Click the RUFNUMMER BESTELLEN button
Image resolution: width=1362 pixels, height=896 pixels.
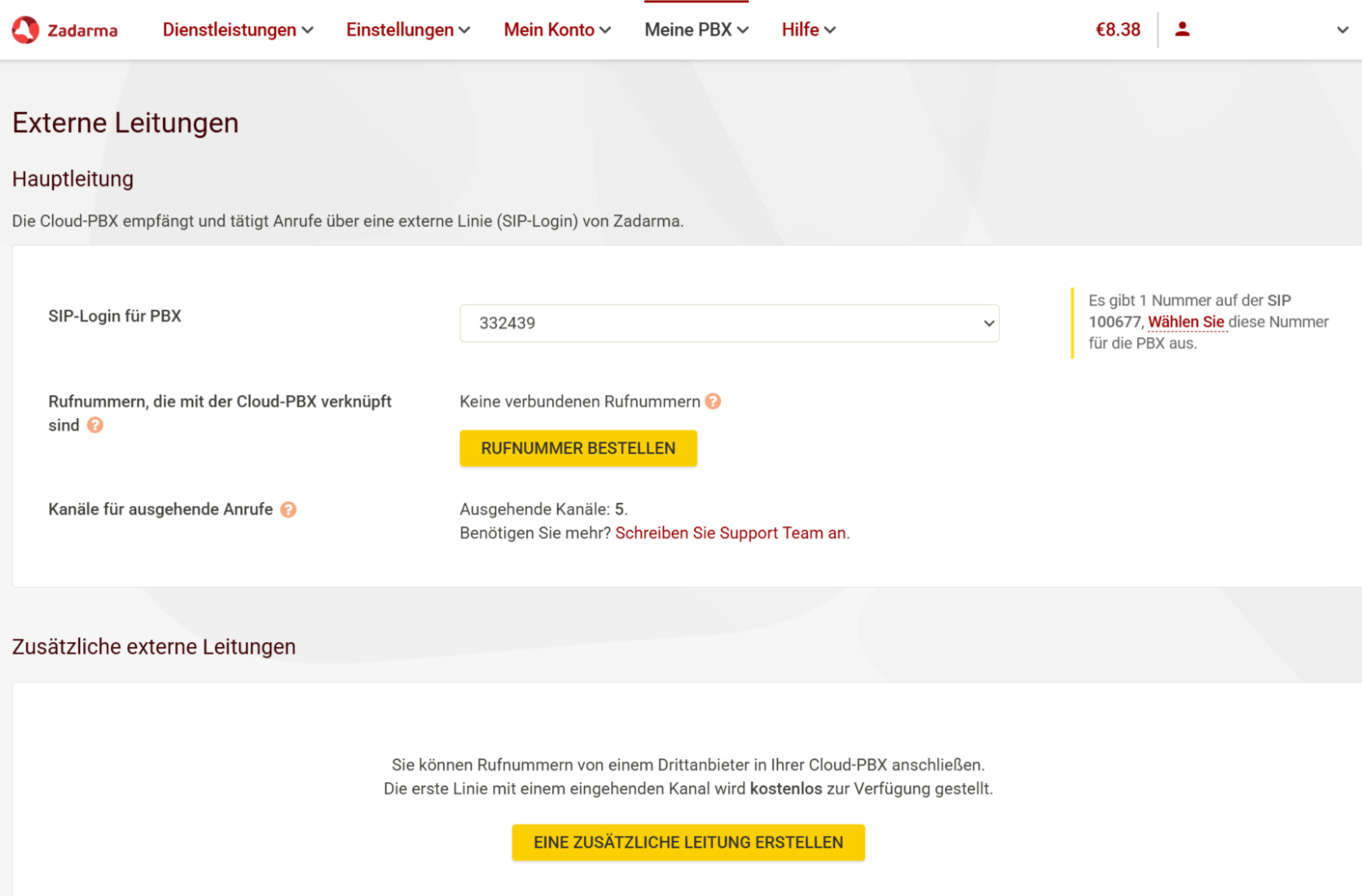(x=578, y=447)
